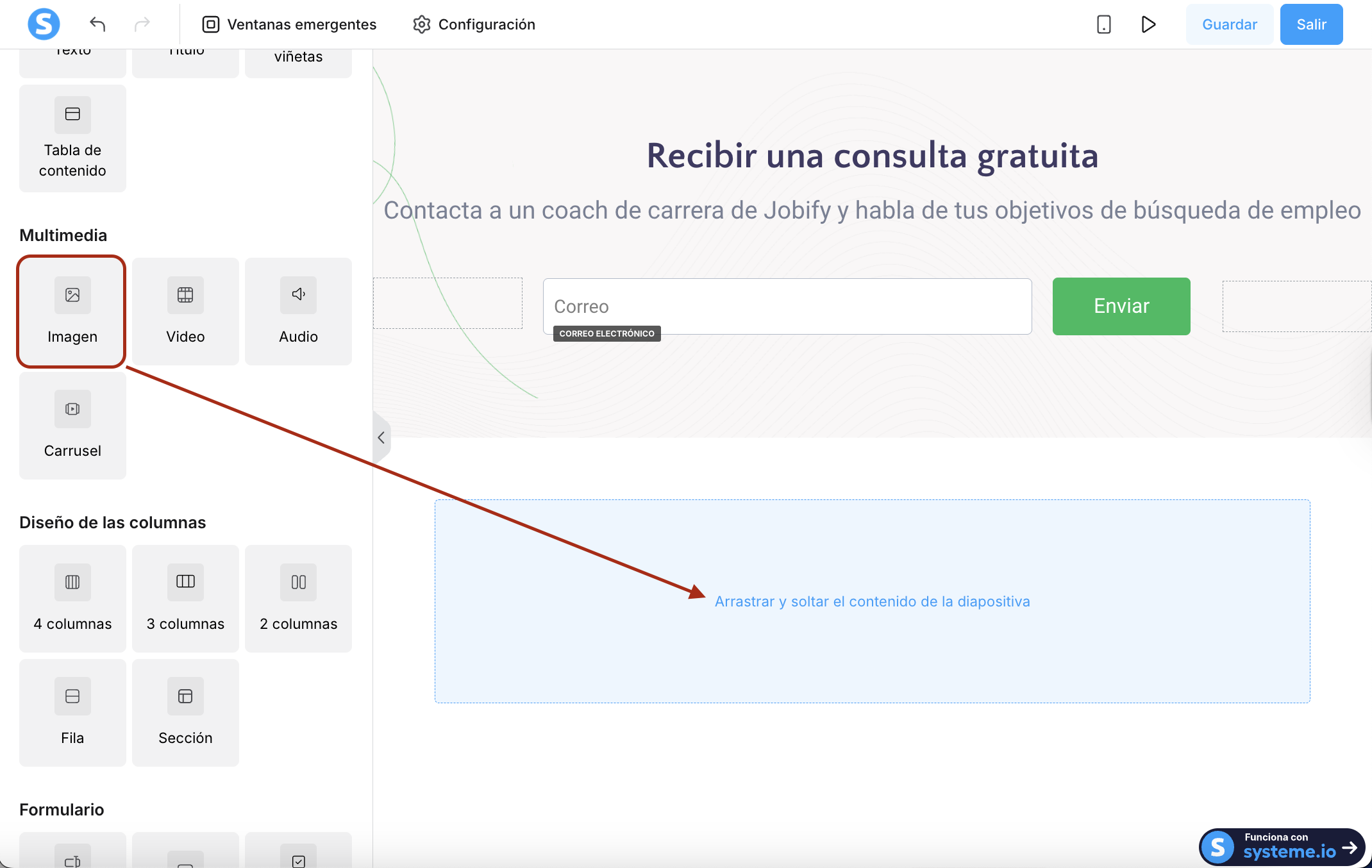Choose the Carrusel element block
Image resolution: width=1372 pixels, height=868 pixels.
(72, 426)
